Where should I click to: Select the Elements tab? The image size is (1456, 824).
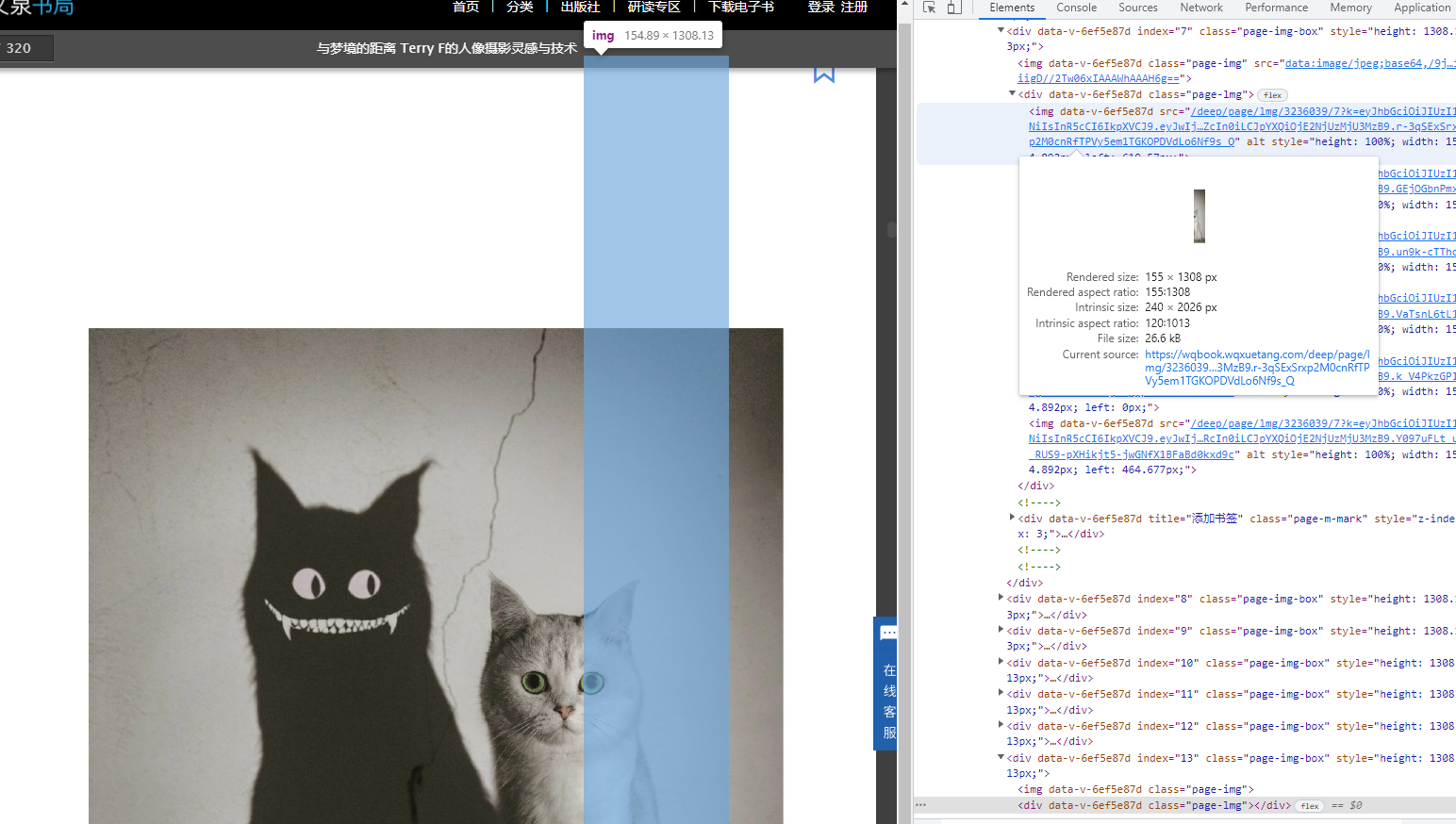[x=1012, y=8]
